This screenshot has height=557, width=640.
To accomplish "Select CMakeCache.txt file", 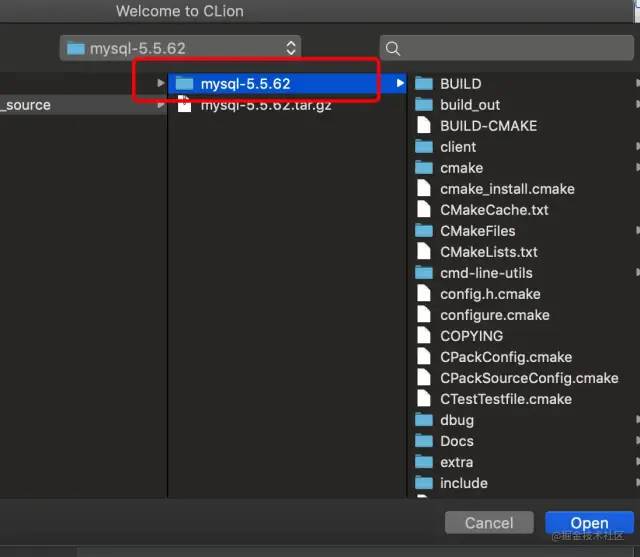I will 494,210.
